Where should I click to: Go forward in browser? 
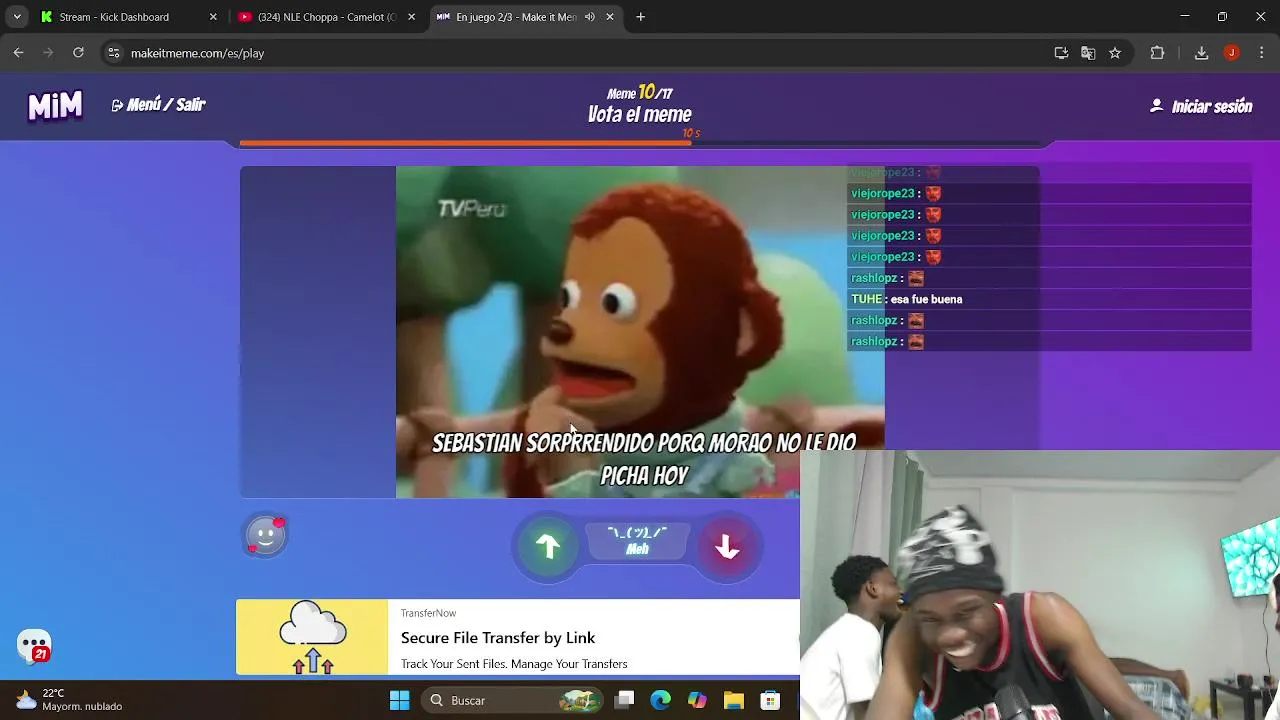[x=48, y=53]
